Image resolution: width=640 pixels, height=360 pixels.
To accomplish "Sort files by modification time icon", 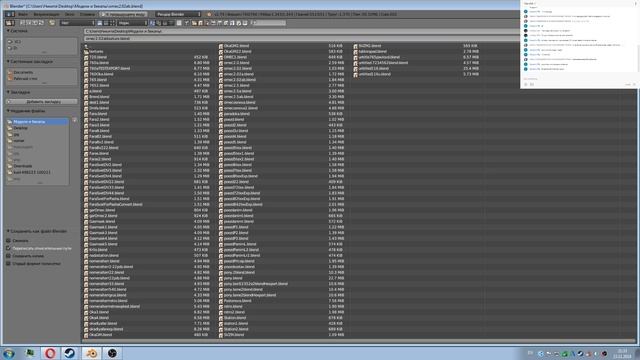I will point(165,23).
